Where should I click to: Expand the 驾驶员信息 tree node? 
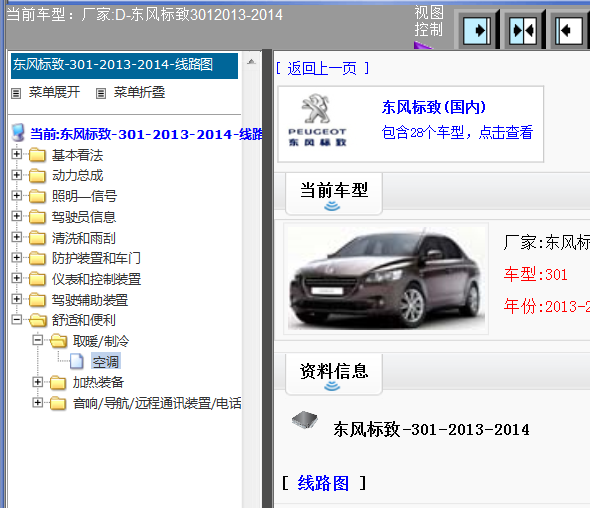17,216
